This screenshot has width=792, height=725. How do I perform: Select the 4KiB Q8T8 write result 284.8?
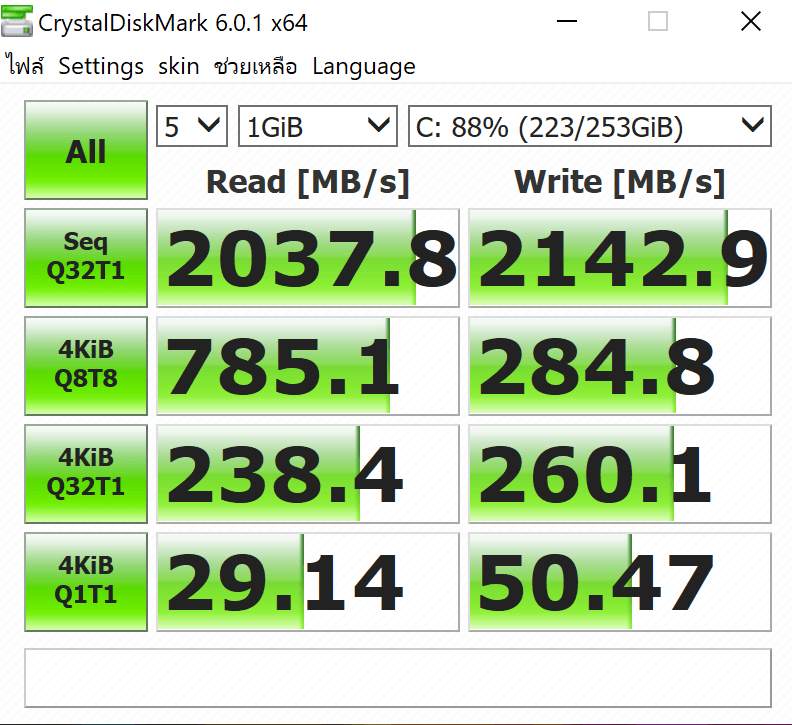pos(620,366)
